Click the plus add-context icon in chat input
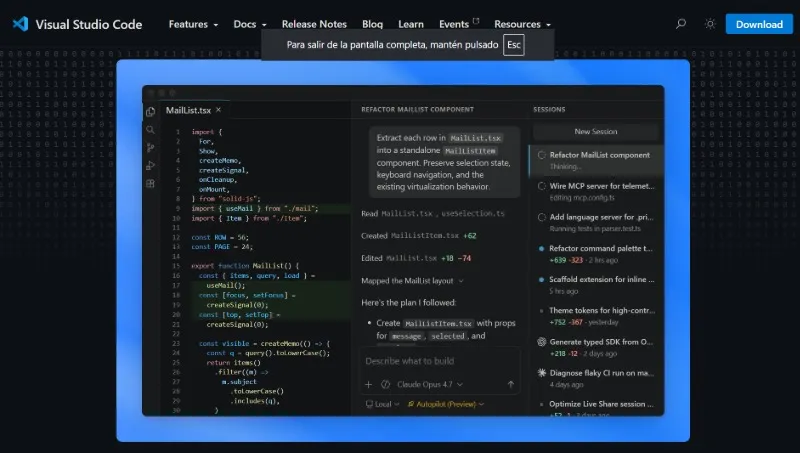The height and width of the screenshot is (453, 800). (x=368, y=385)
